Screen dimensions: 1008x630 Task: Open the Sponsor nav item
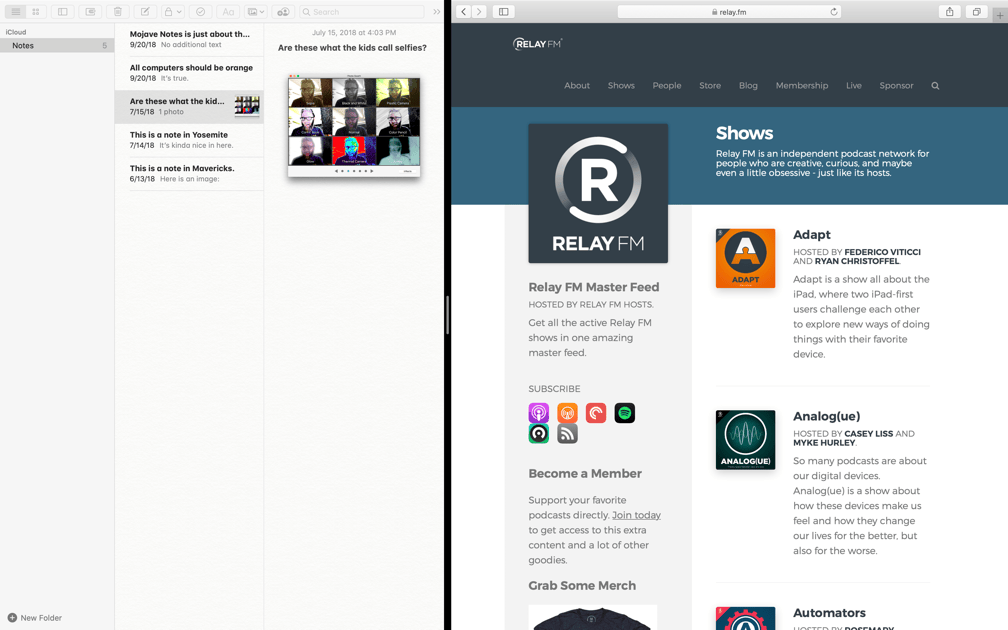896,86
